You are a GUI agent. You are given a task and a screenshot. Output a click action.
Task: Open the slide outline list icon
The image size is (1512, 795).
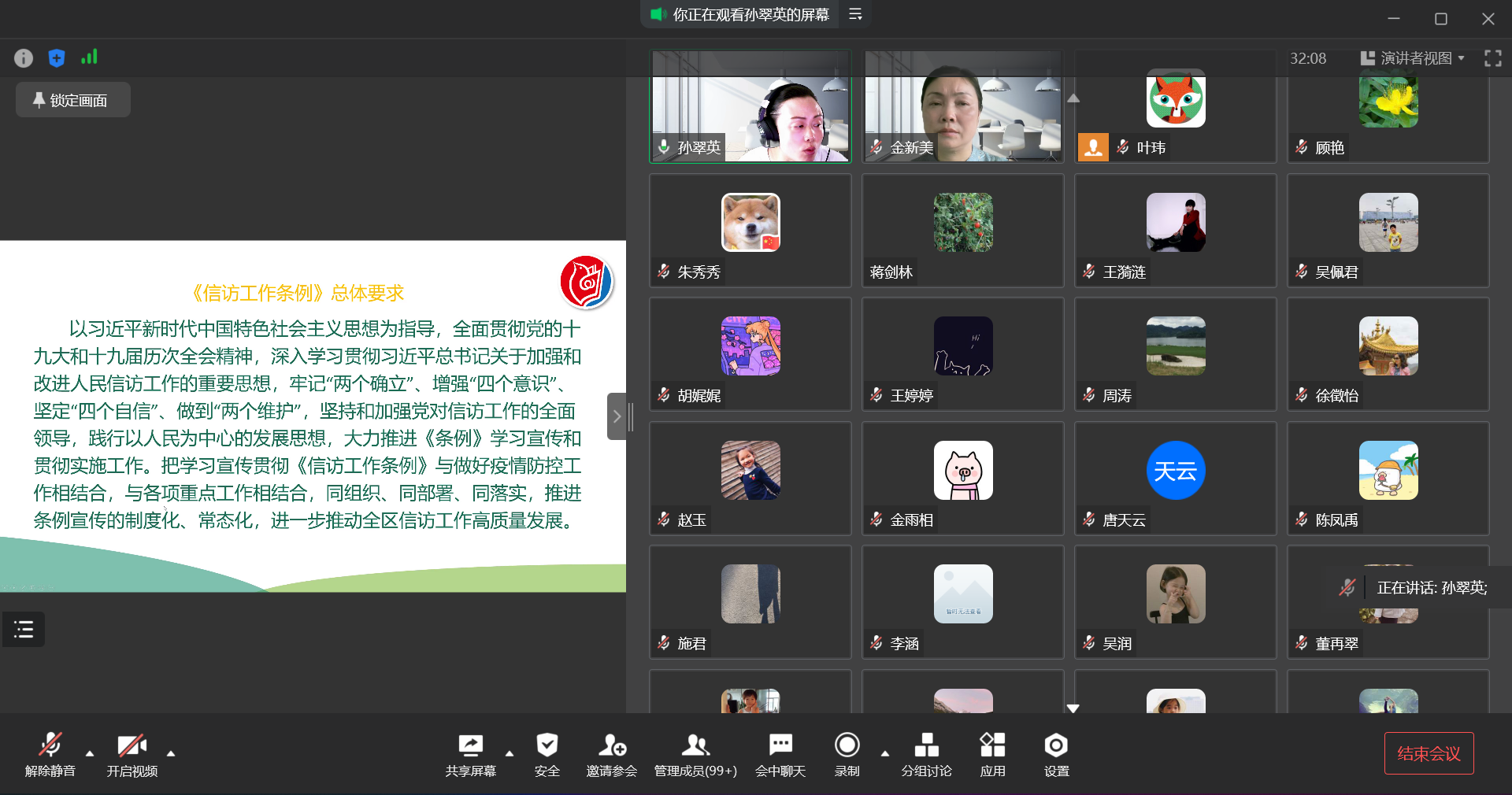point(24,629)
